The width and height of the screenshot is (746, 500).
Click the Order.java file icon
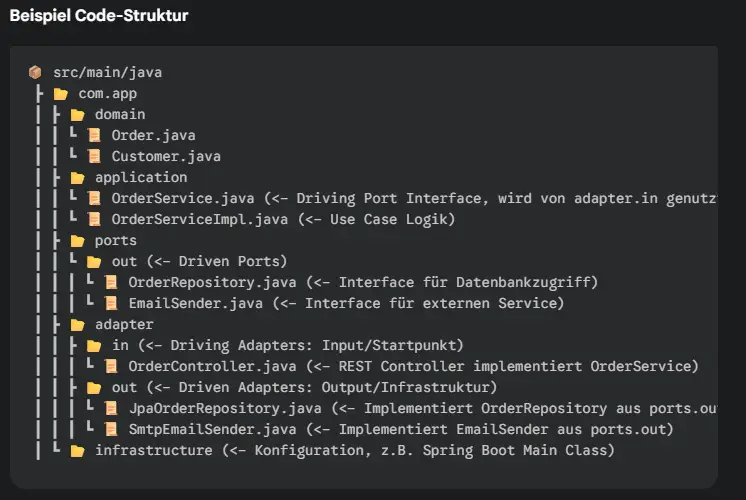coord(94,135)
